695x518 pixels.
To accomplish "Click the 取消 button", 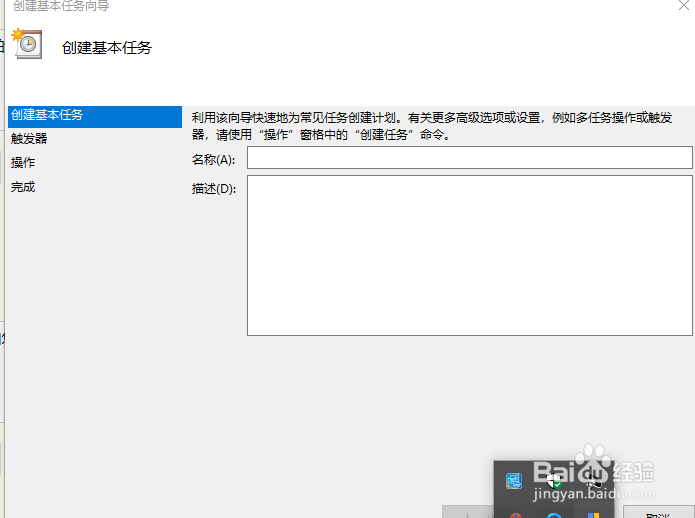I will tap(658, 512).
